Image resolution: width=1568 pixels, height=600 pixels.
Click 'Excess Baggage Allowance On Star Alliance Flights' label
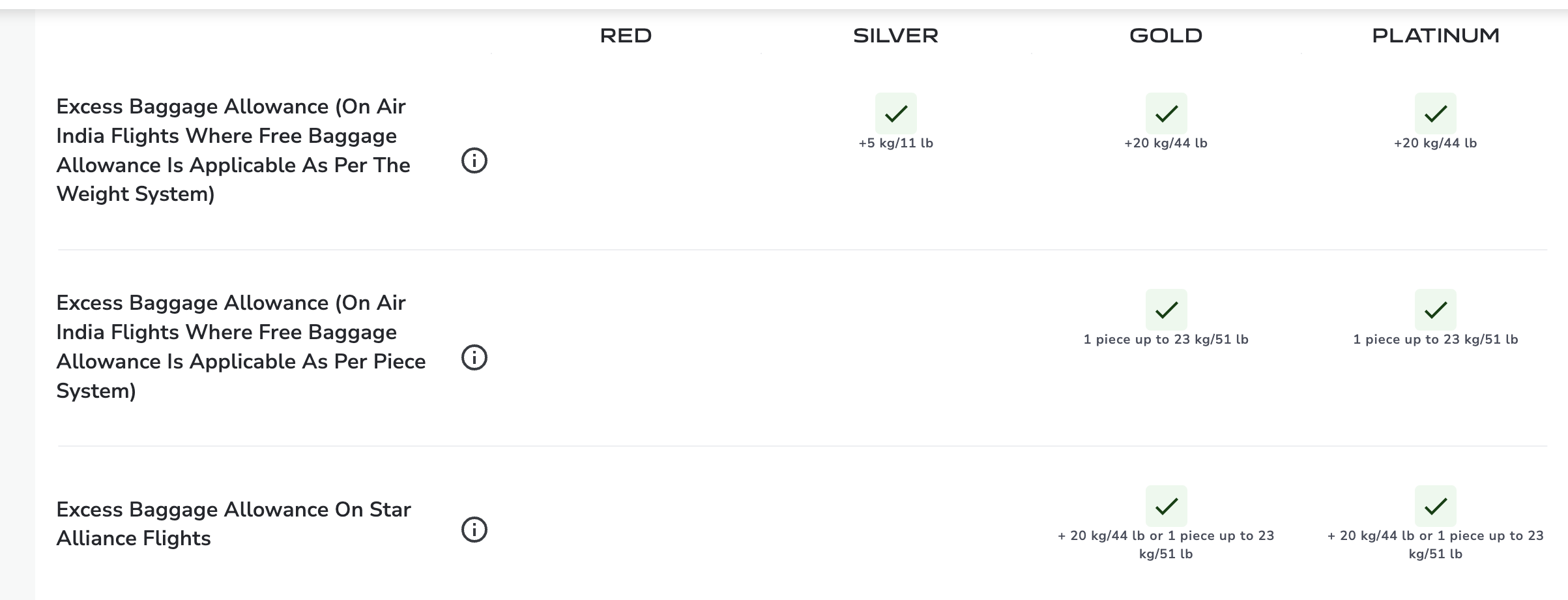tap(233, 524)
